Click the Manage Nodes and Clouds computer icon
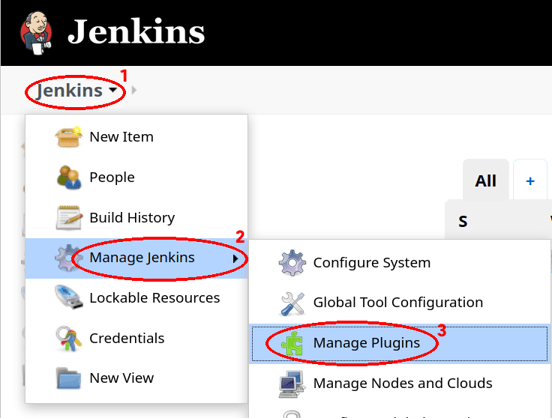552x418 pixels. coord(292,384)
